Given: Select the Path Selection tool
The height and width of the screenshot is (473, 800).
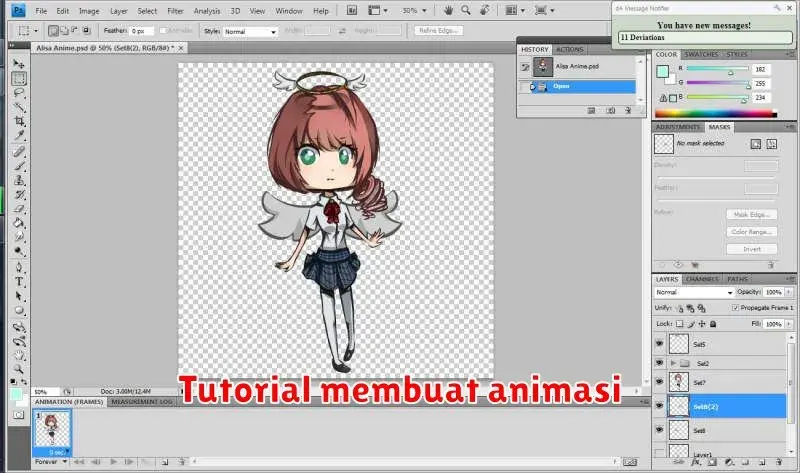Looking at the screenshot, I should pos(19,296).
